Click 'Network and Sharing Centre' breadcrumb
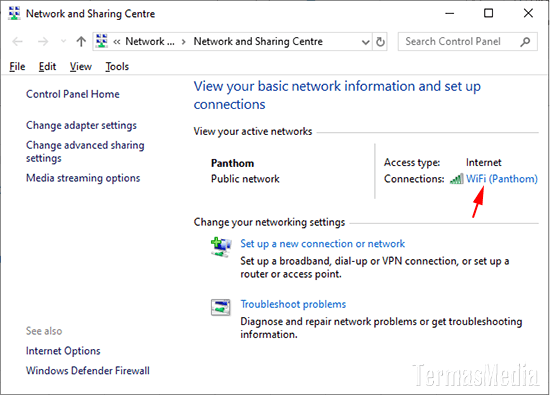This screenshot has width=550, height=395. coord(258,41)
